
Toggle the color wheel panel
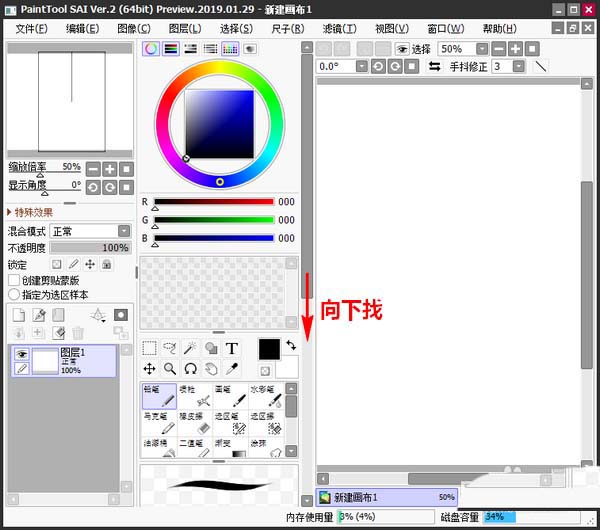[x=151, y=49]
